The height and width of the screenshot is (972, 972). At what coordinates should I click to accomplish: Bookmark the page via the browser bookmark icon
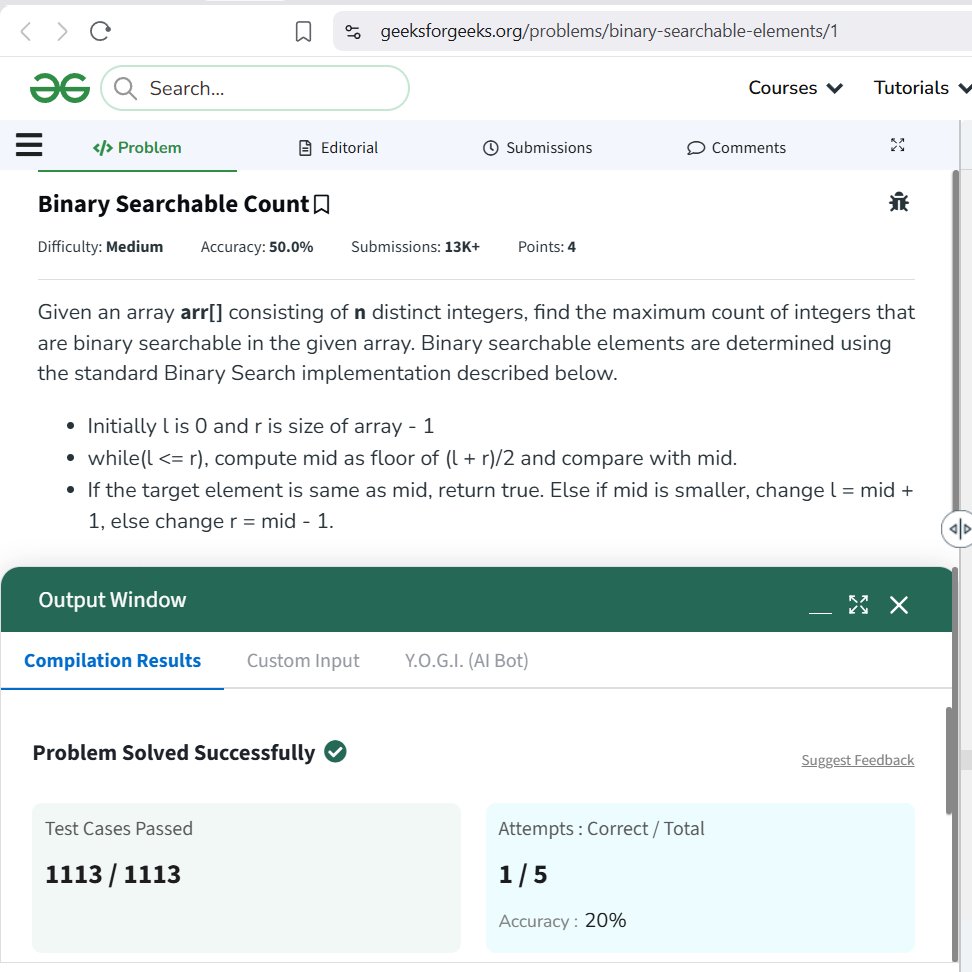[303, 31]
